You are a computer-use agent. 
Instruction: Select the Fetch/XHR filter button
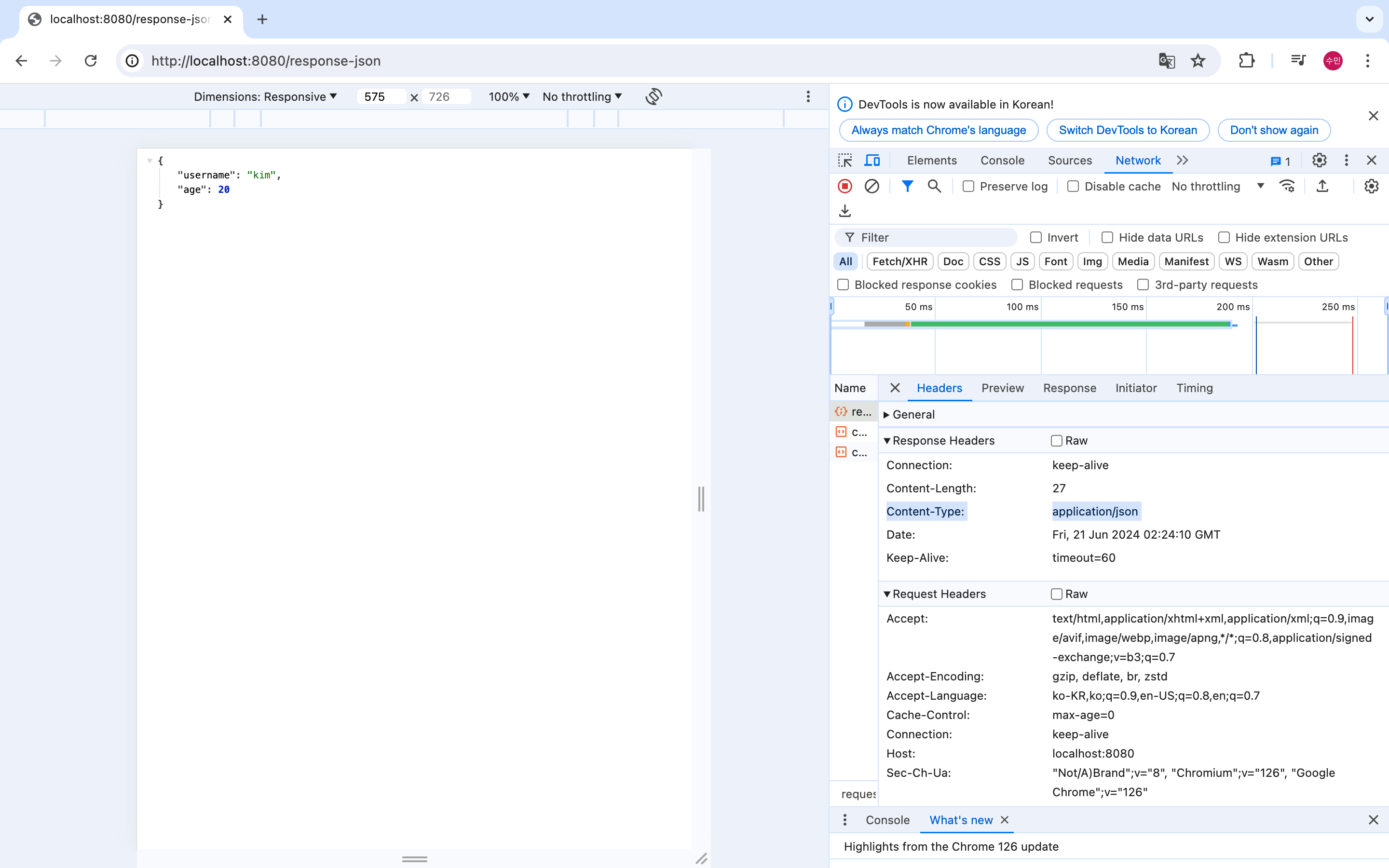pos(899,261)
